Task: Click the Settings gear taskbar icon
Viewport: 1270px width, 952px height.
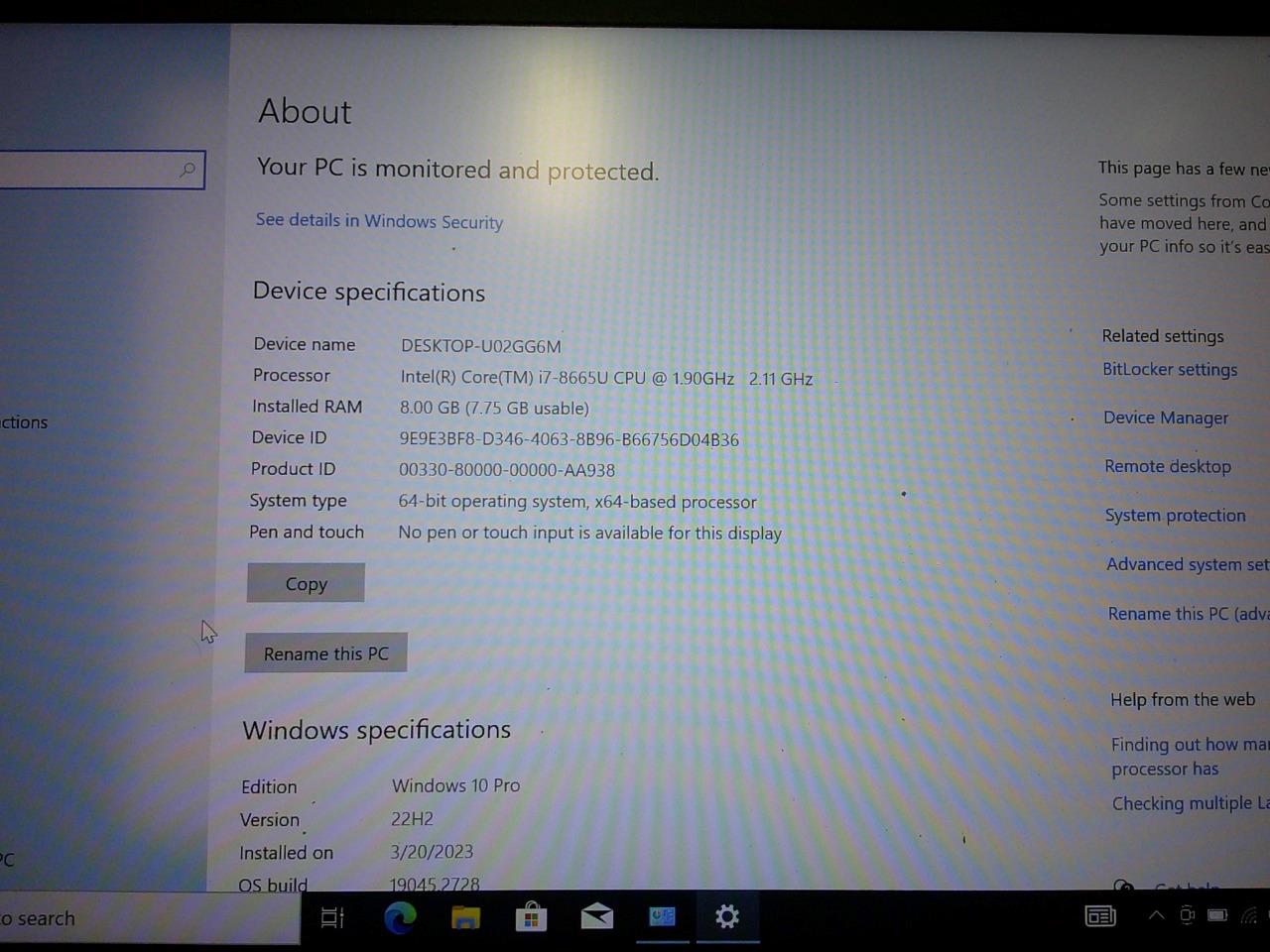Action: coord(727,917)
